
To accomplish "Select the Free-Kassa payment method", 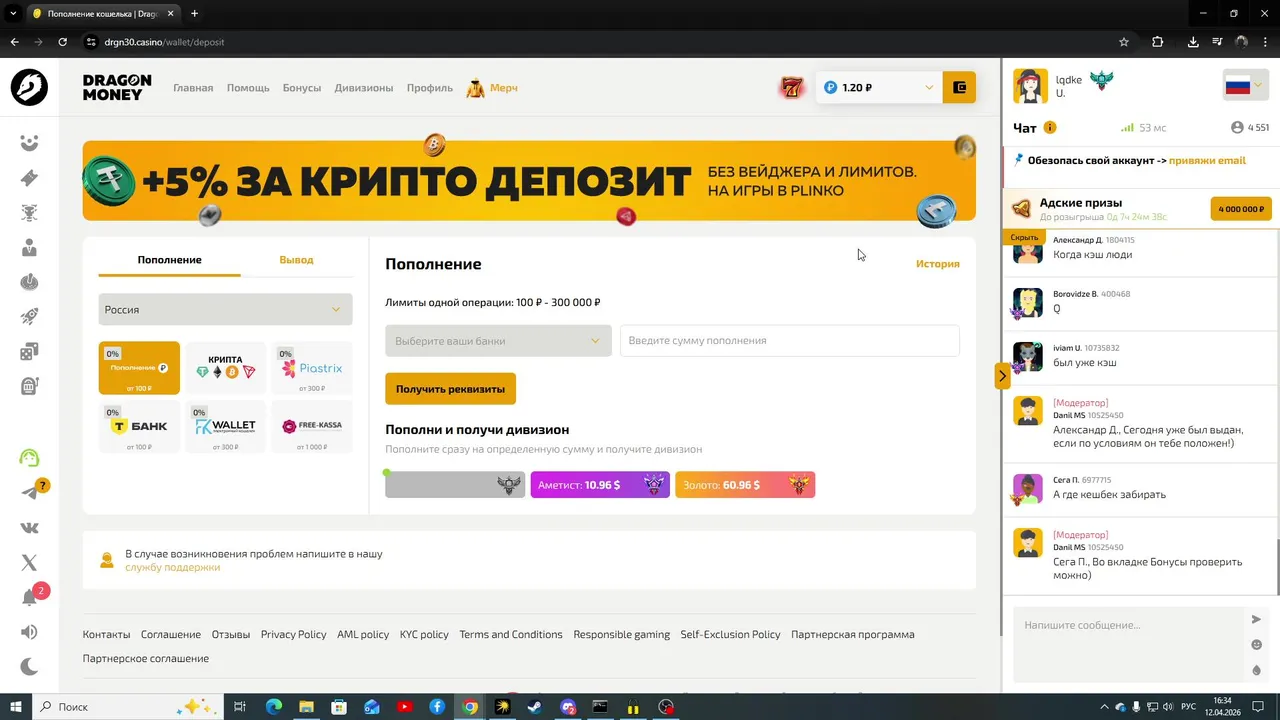I will click(312, 427).
